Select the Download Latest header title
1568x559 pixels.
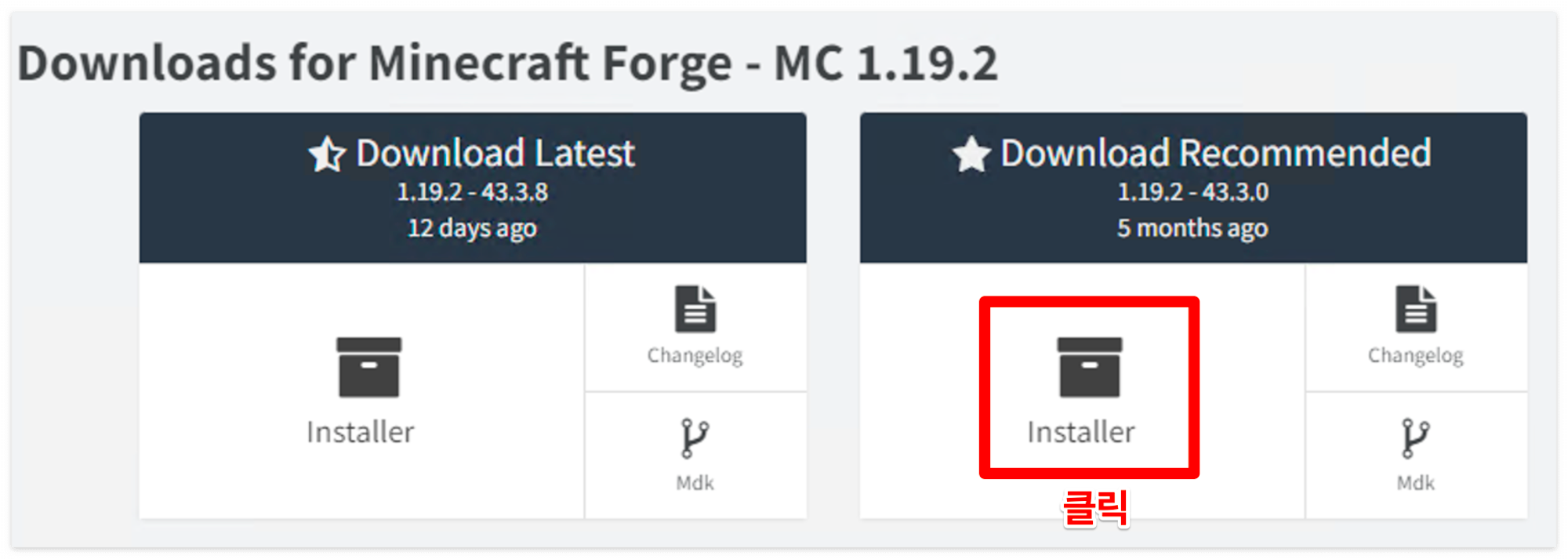(495, 153)
